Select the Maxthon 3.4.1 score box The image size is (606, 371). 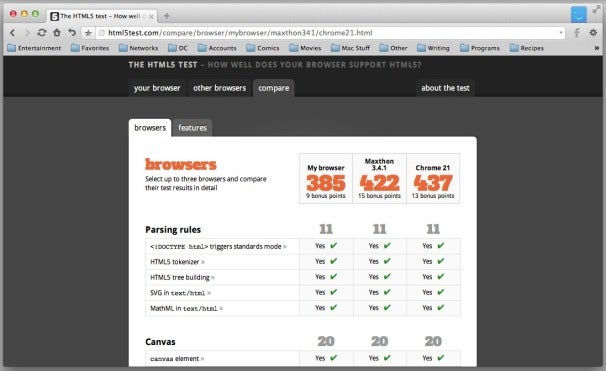380,179
